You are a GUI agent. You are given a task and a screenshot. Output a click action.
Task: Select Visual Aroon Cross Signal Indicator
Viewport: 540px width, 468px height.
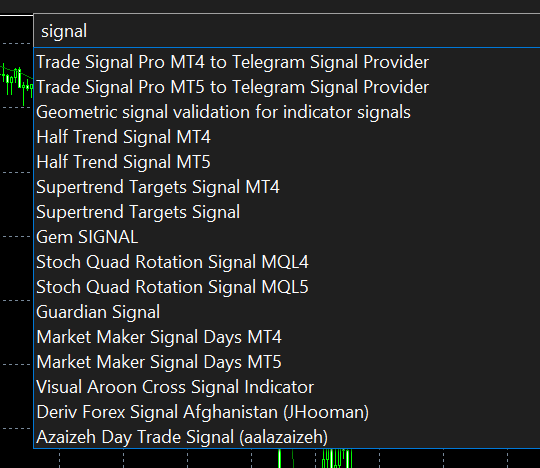[x=287, y=387]
